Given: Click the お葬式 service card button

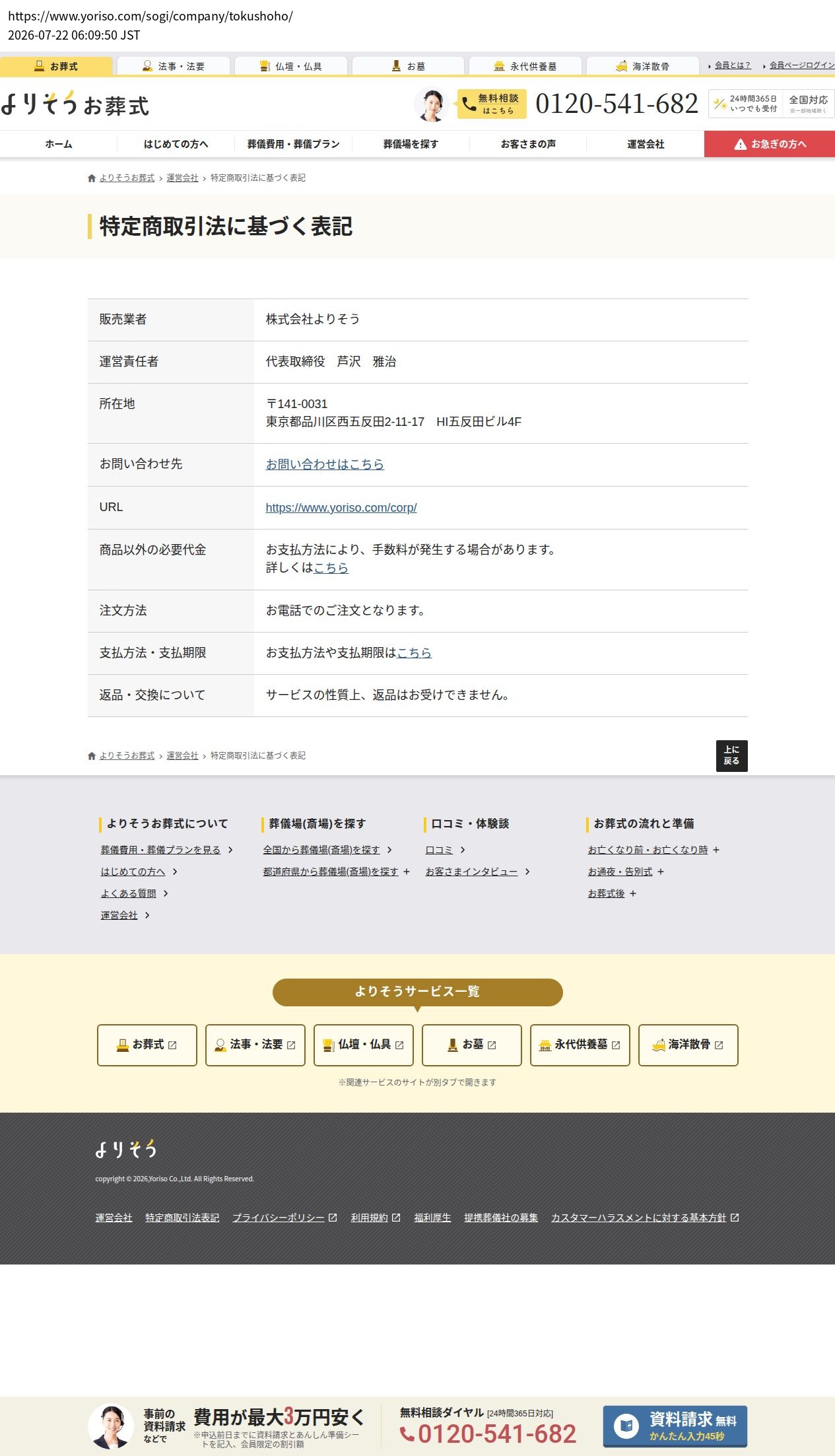Looking at the screenshot, I should 147,1045.
